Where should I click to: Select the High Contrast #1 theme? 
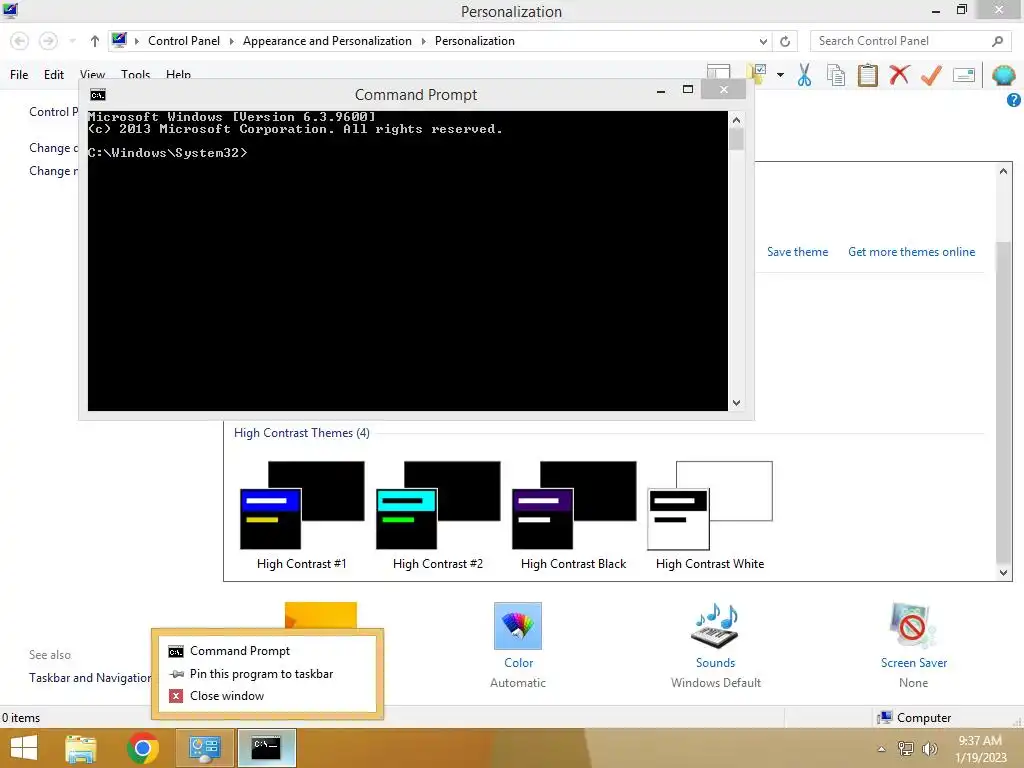click(x=302, y=516)
